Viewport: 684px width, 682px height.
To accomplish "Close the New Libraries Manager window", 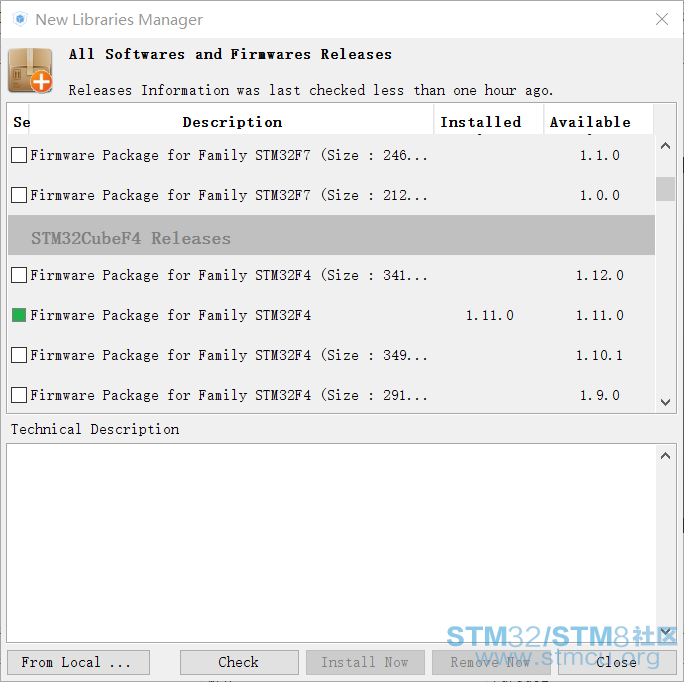I will [662, 19].
